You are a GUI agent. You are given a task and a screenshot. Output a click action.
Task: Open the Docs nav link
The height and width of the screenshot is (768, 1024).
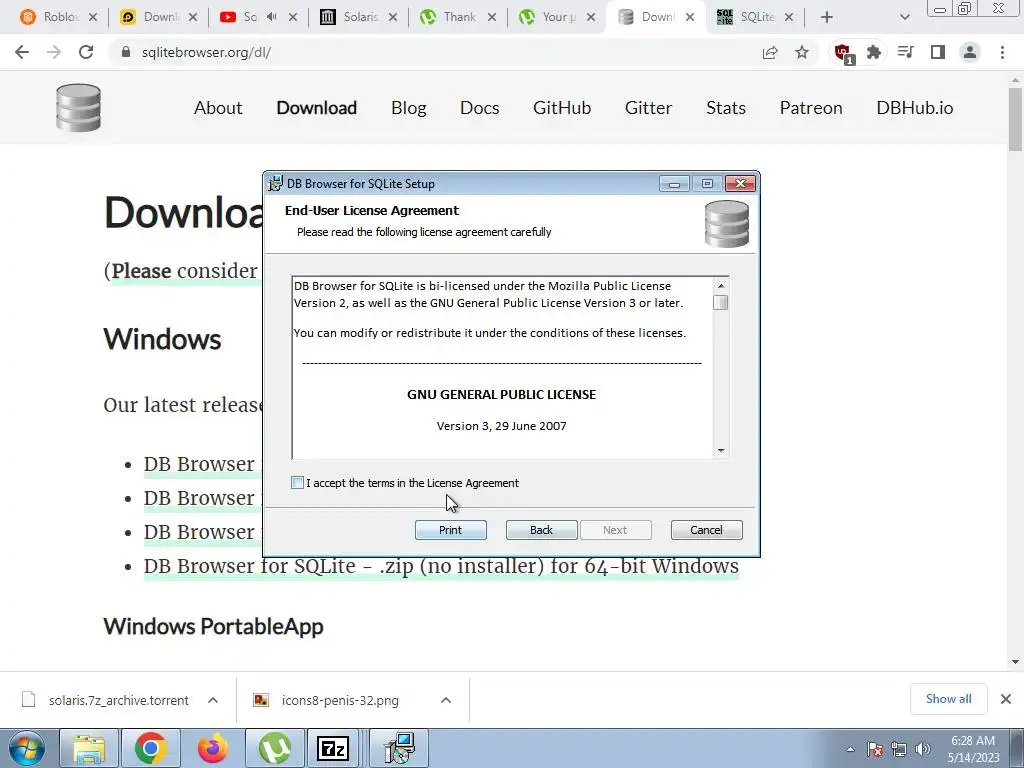479,108
